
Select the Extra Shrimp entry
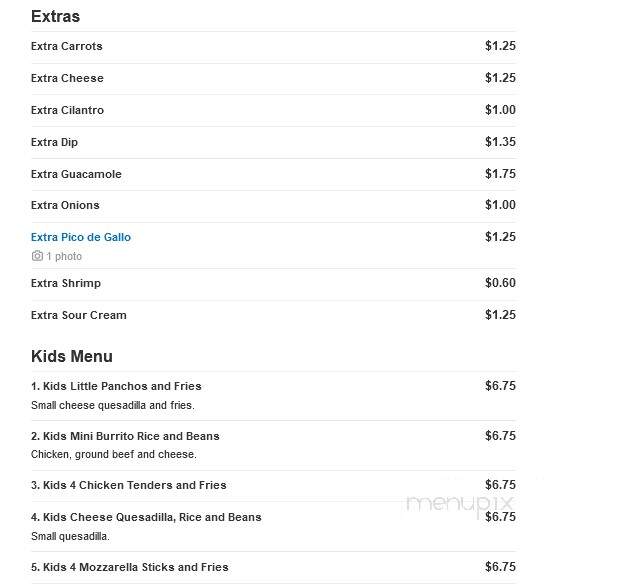(66, 283)
